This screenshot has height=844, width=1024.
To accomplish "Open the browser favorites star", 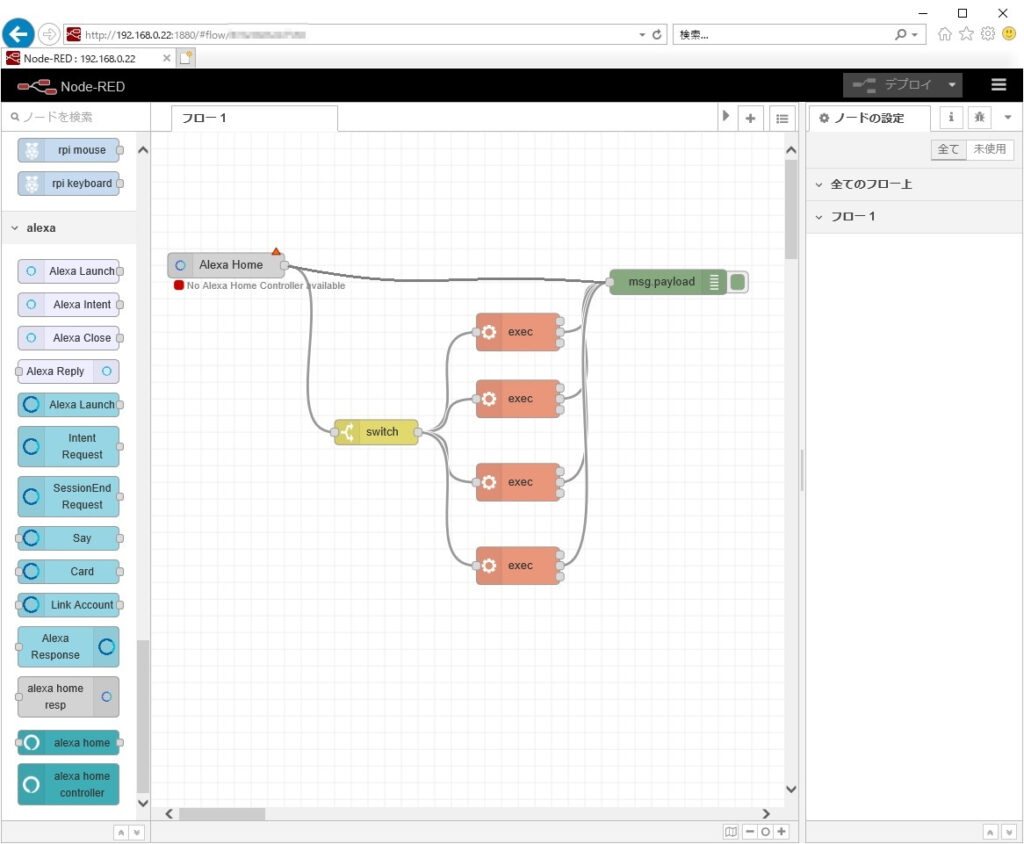I will coord(966,34).
